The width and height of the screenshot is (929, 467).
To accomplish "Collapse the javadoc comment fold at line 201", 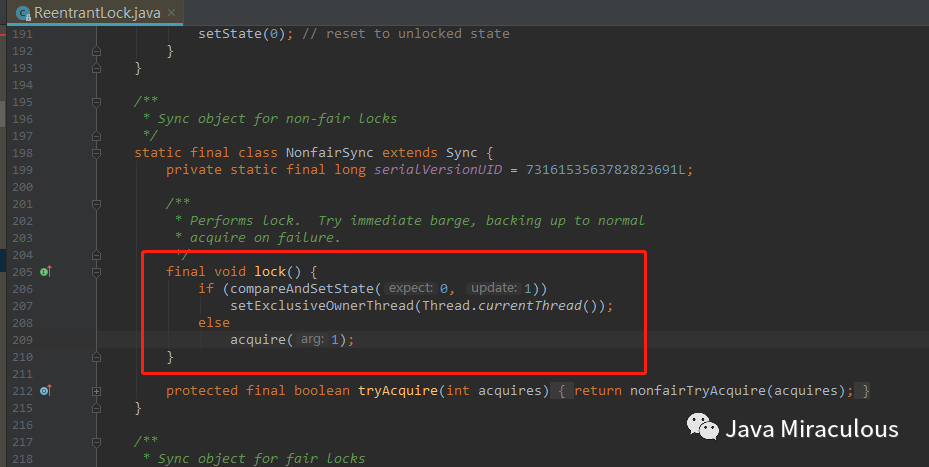I will point(97,204).
